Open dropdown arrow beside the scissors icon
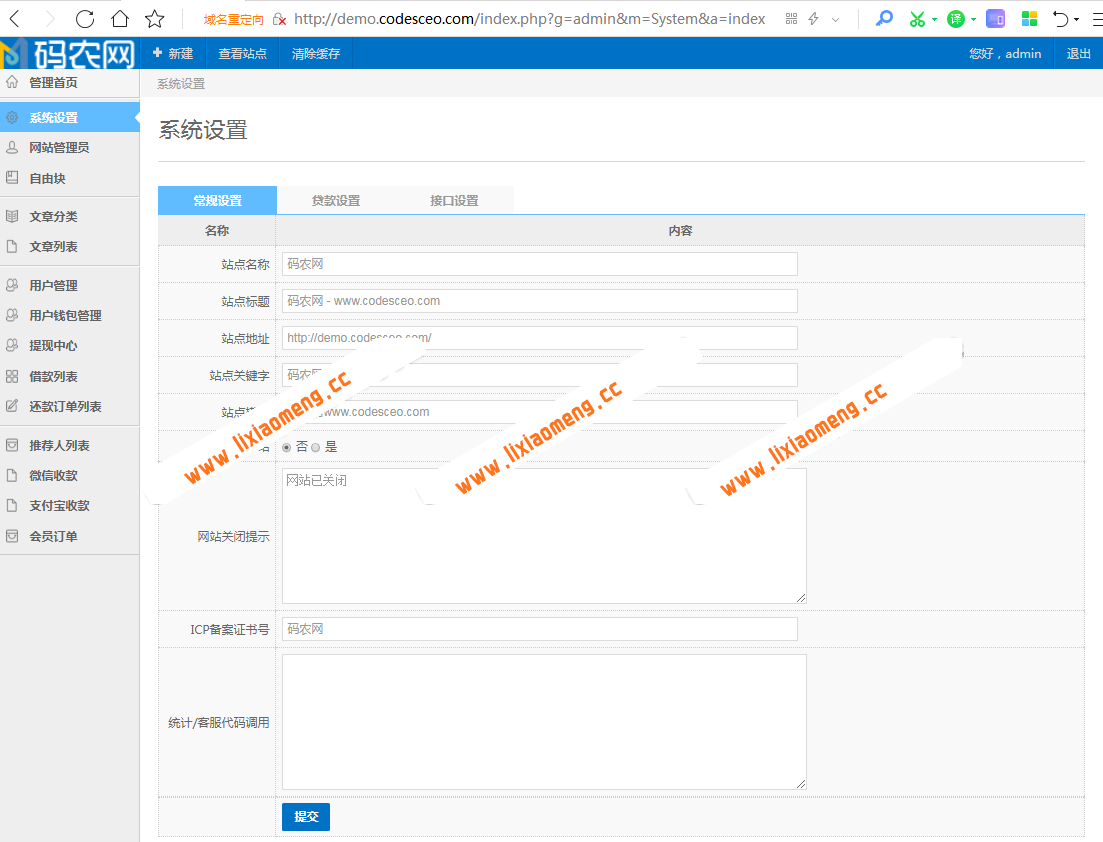 pyautogui.click(x=934, y=19)
